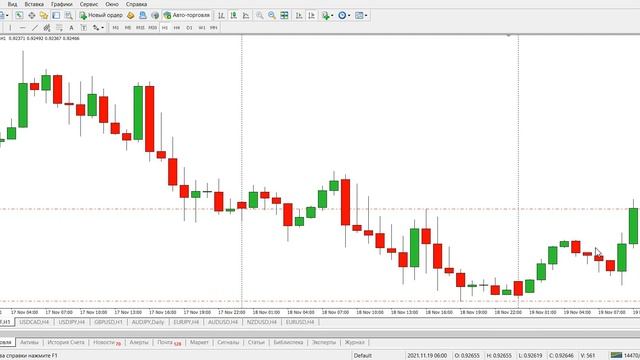The image size is (640, 360).
Task: Open the Окно menu
Action: [112, 4]
